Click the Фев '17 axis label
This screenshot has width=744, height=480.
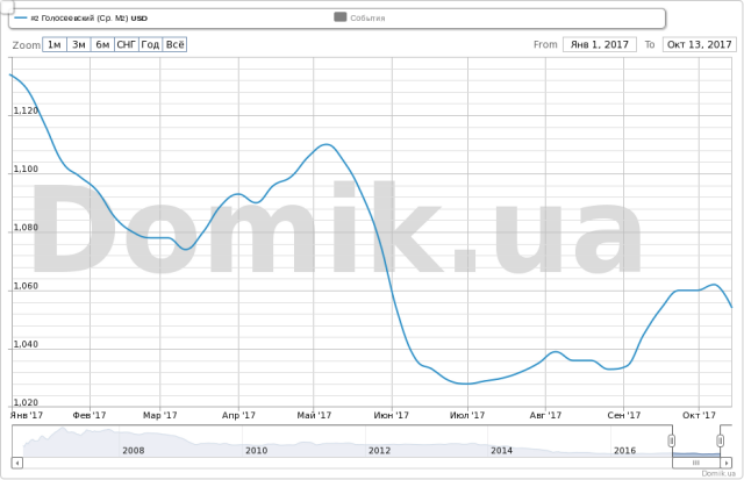tap(89, 415)
